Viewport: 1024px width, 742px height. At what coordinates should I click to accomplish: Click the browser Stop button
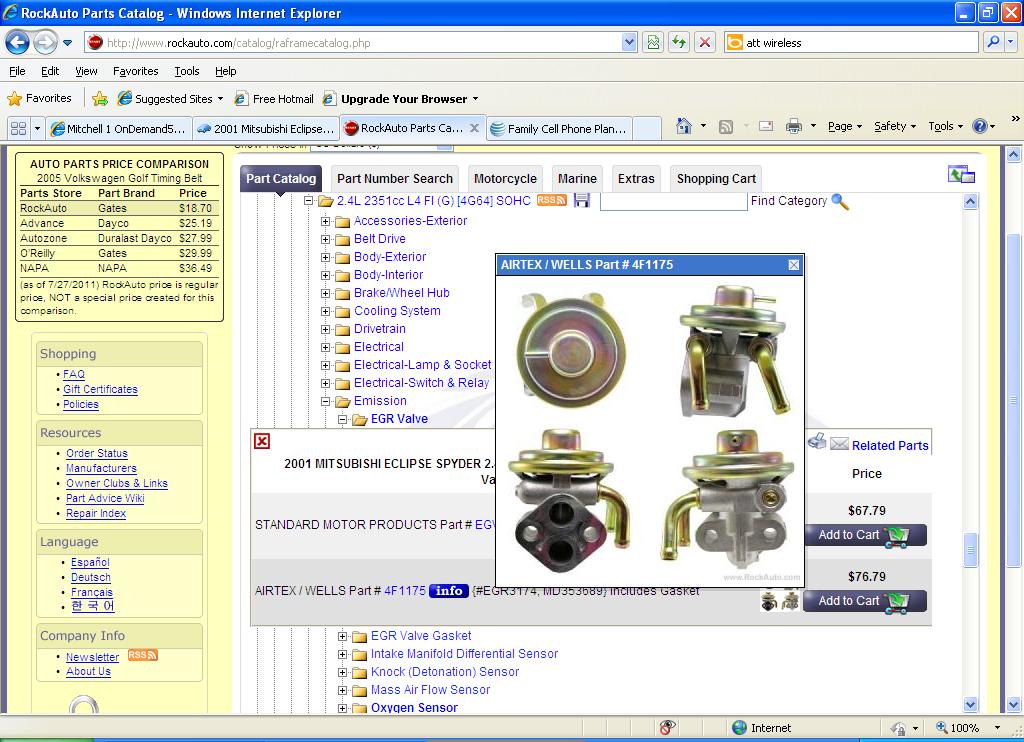tap(705, 42)
